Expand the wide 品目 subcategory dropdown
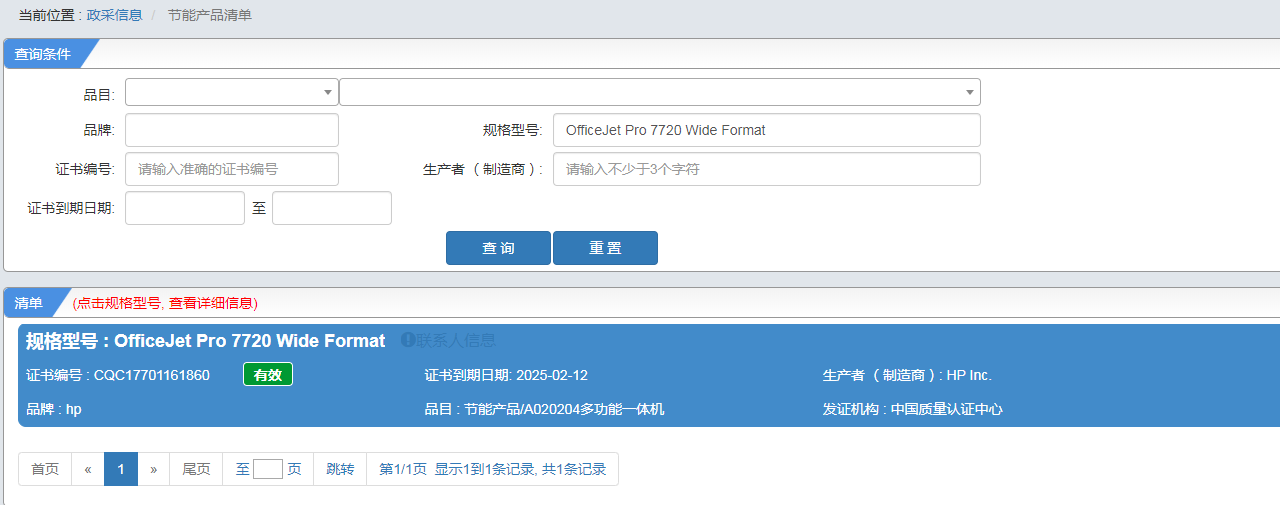1280x505 pixels. [x=660, y=92]
